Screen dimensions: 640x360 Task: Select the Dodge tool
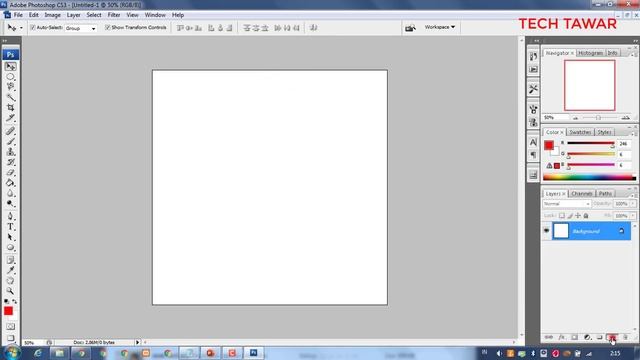point(11,203)
